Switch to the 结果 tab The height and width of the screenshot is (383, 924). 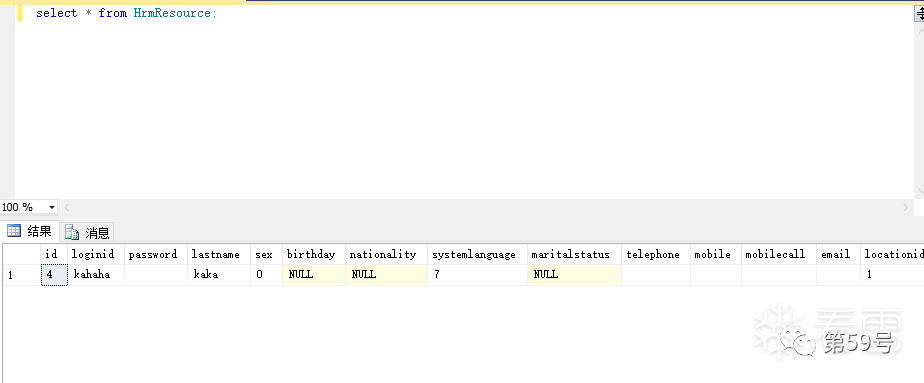pyautogui.click(x=29, y=231)
